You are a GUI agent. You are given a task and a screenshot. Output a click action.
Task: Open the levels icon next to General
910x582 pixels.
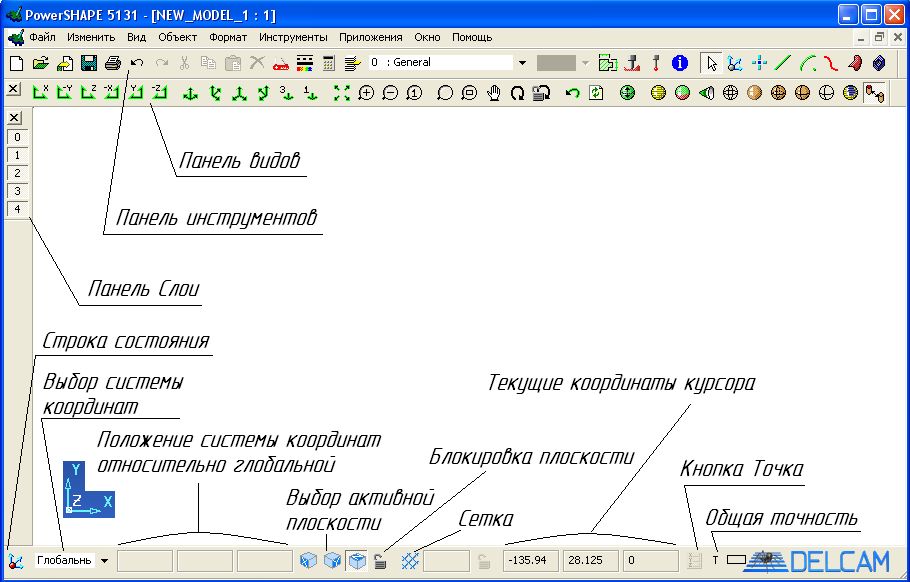pyautogui.click(x=353, y=63)
